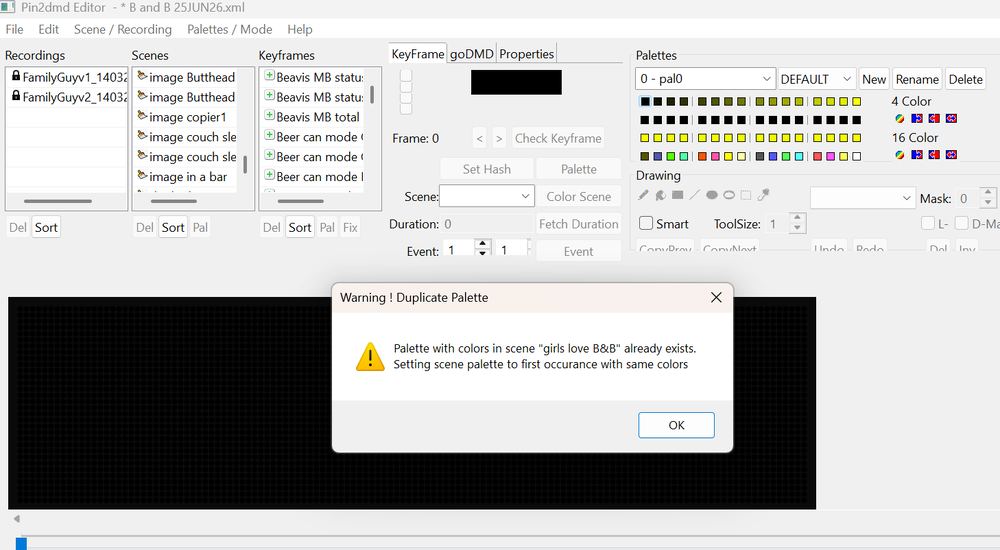Close the Duplicate Palette warning with X
This screenshot has height=550, width=1000.
pyautogui.click(x=716, y=297)
